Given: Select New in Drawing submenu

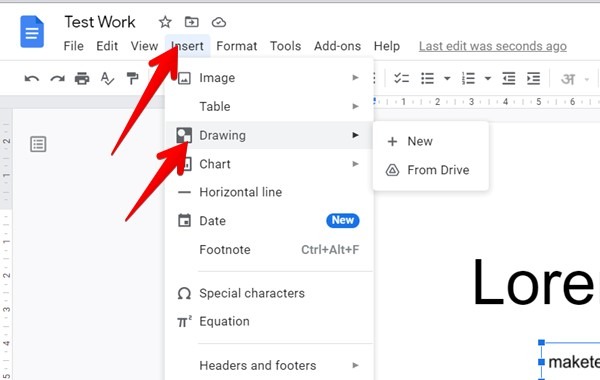Looking at the screenshot, I should click(430, 142).
